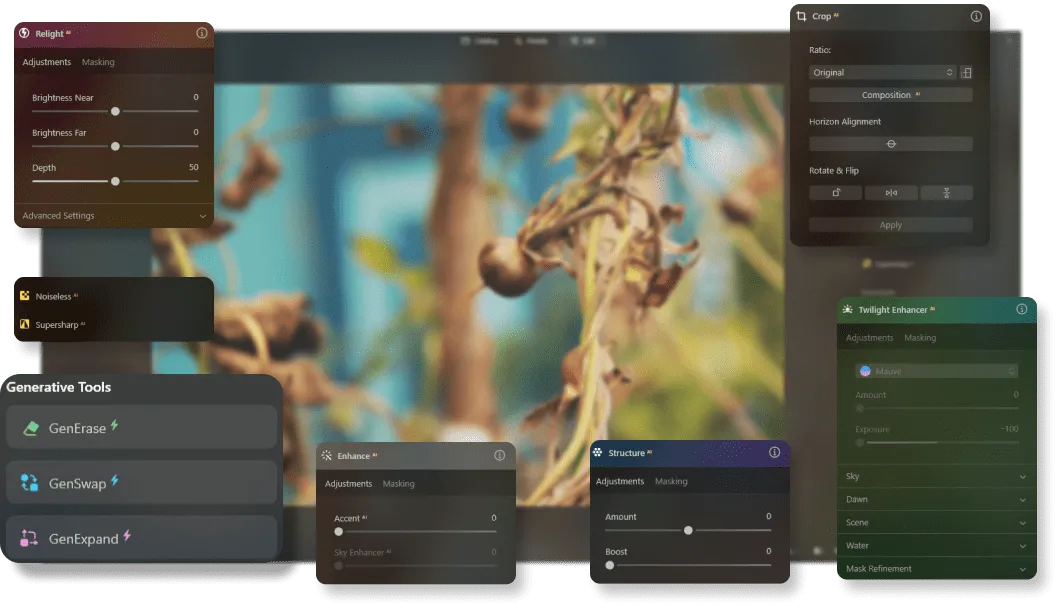Rotate the image using the rotate icon
1059x608 pixels.
[835, 193]
